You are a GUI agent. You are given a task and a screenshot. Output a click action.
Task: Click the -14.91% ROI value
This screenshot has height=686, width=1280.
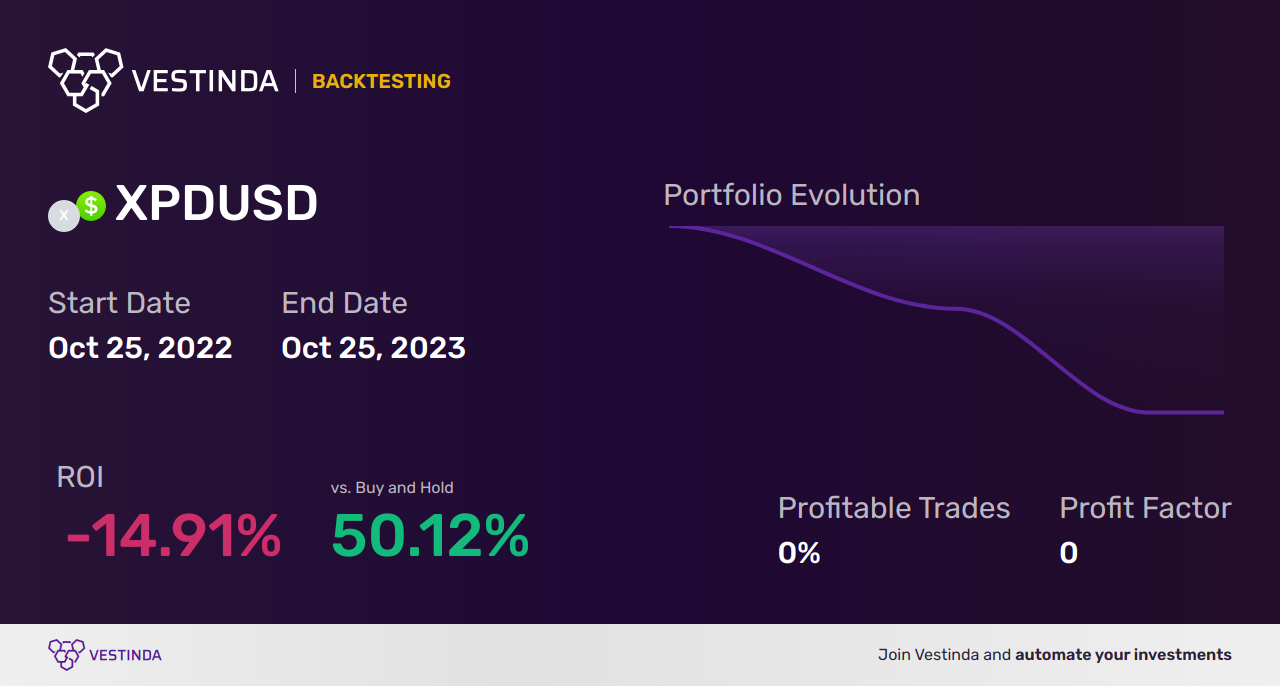[173, 536]
